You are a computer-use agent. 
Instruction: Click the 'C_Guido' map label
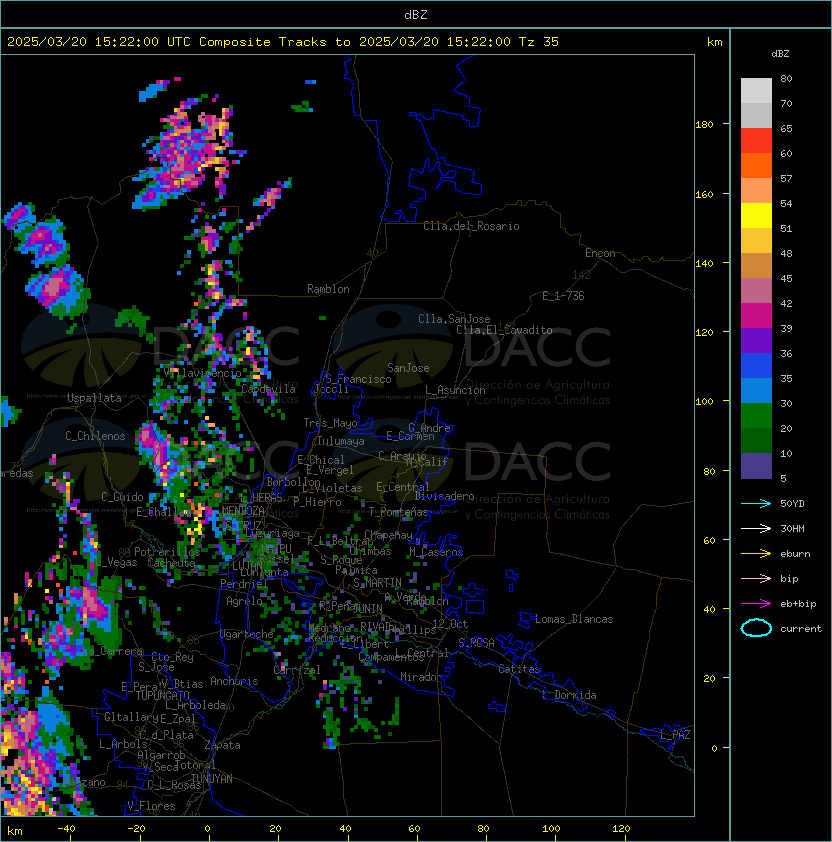click(122, 497)
